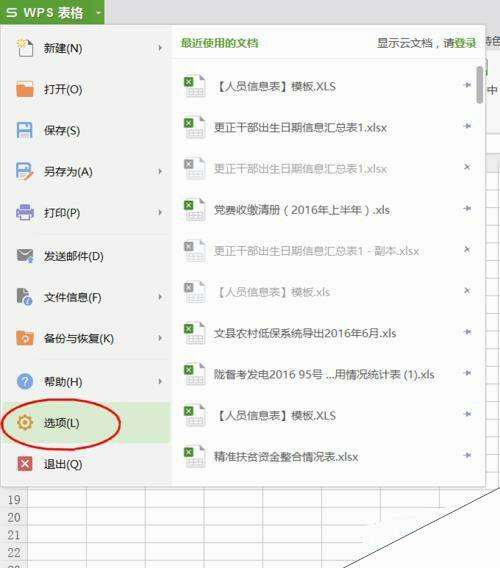Choose the 保存(S) menu entry
Viewport: 500px width, 568px height.
click(x=86, y=130)
